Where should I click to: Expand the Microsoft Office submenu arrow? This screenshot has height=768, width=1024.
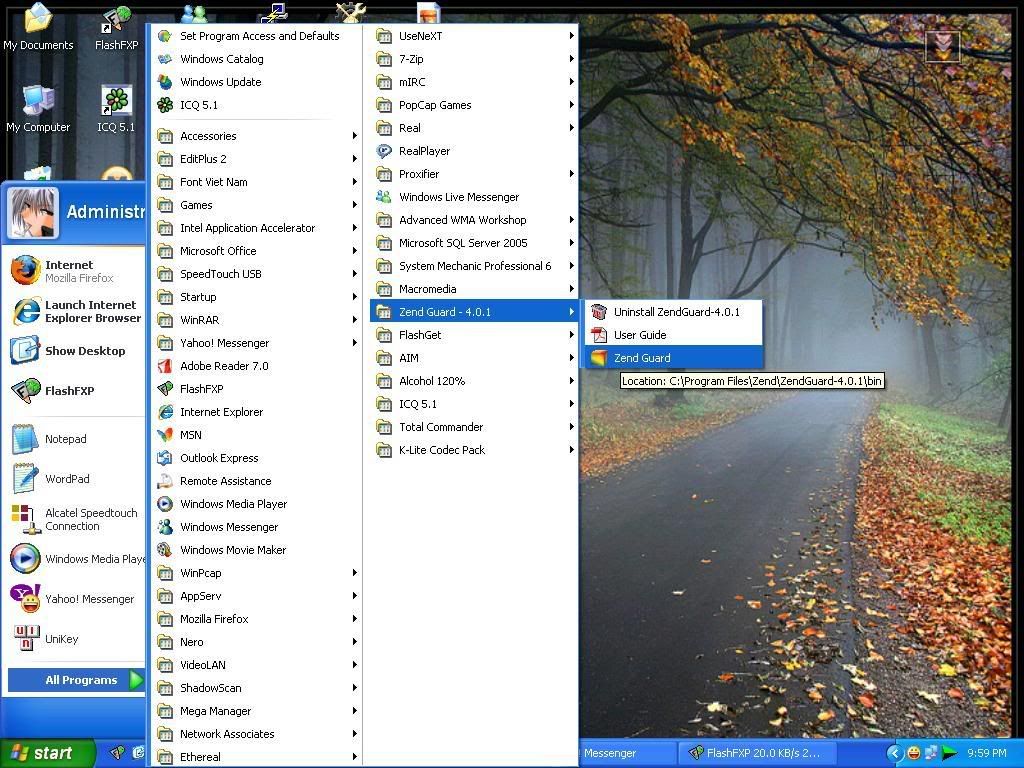tap(355, 251)
